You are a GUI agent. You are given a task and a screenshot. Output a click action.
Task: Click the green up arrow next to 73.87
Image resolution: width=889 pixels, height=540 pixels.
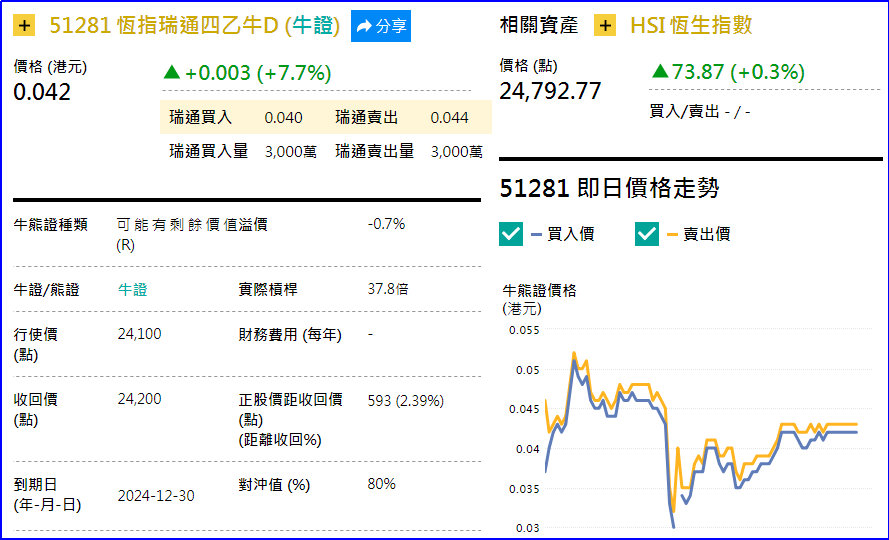click(x=659, y=72)
